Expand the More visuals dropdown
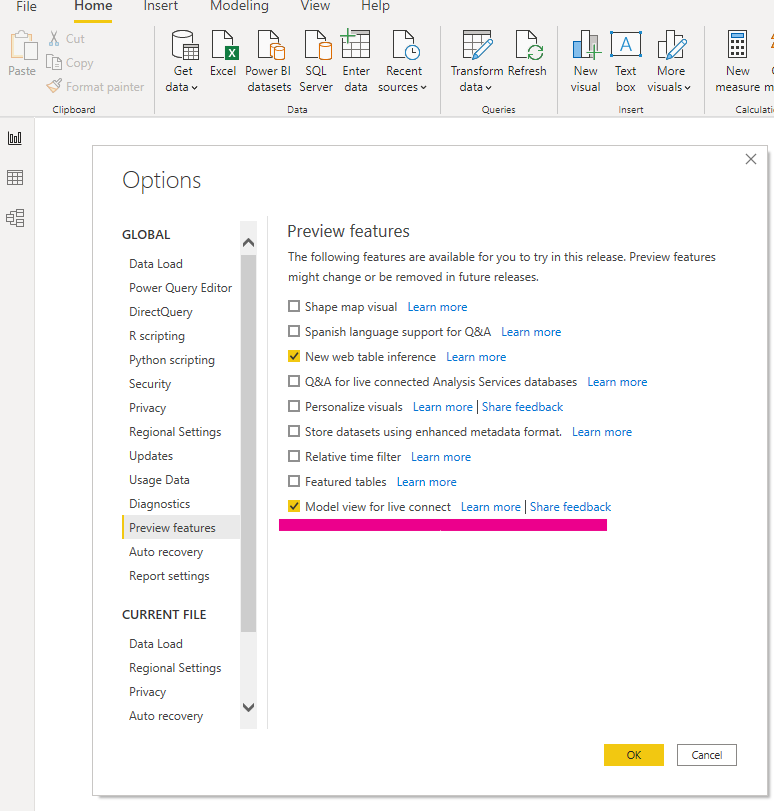The image size is (774, 811). 688,87
